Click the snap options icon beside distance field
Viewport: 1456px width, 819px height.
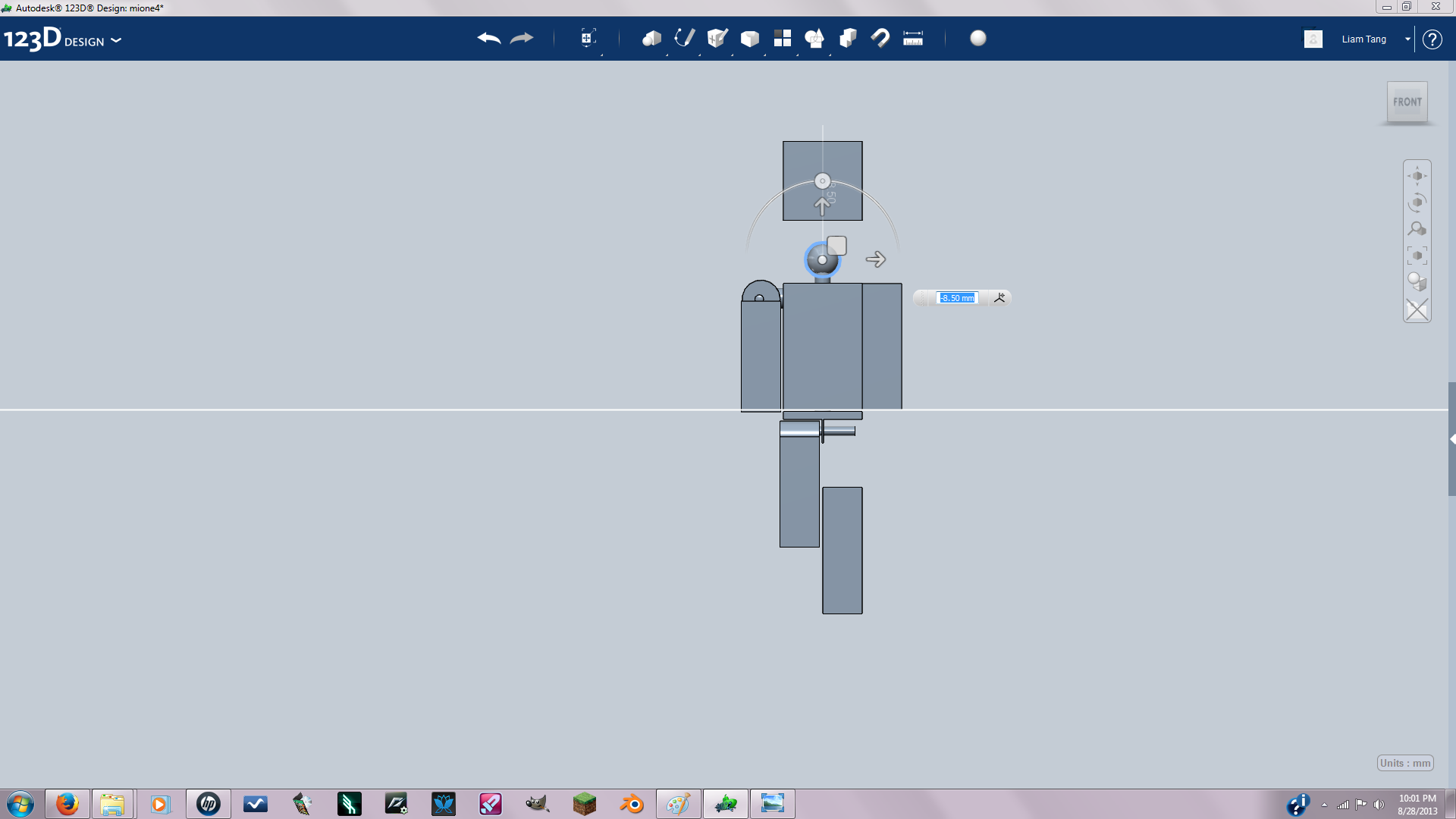click(x=999, y=298)
